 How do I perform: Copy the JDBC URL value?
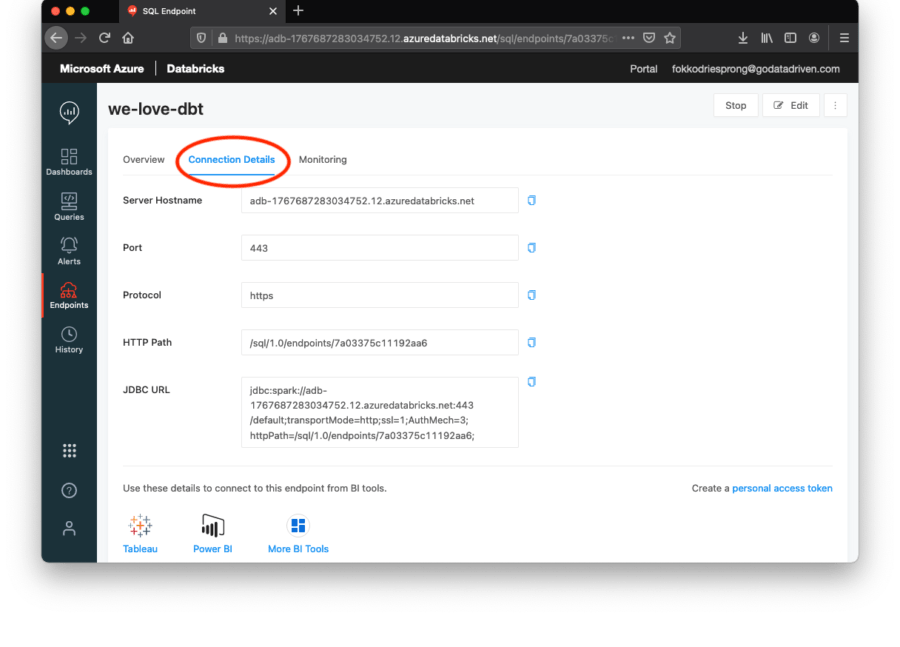click(532, 382)
